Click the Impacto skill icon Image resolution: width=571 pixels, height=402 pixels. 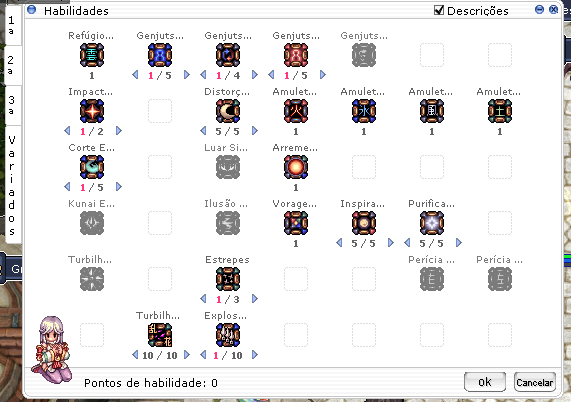tap(92, 111)
